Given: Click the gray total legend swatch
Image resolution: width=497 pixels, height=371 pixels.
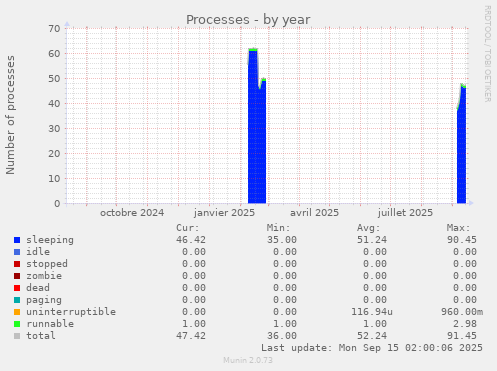Looking at the screenshot, I should point(17,336).
